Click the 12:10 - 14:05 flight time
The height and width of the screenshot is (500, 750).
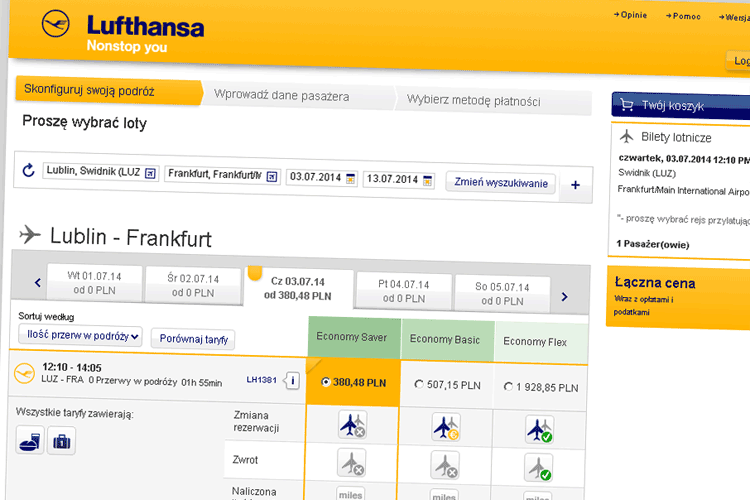[72, 367]
